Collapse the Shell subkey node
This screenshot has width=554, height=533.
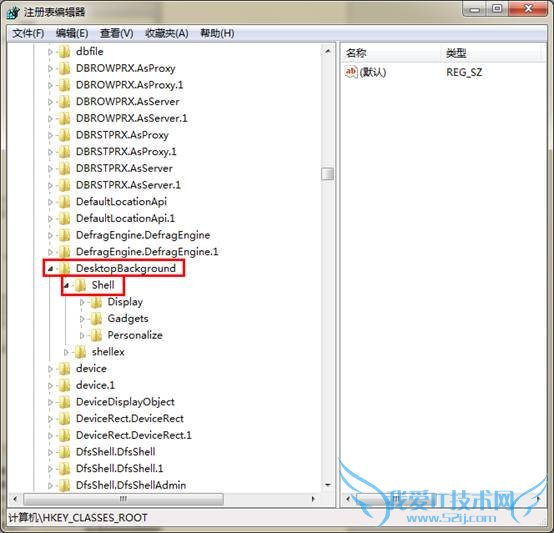(66, 285)
